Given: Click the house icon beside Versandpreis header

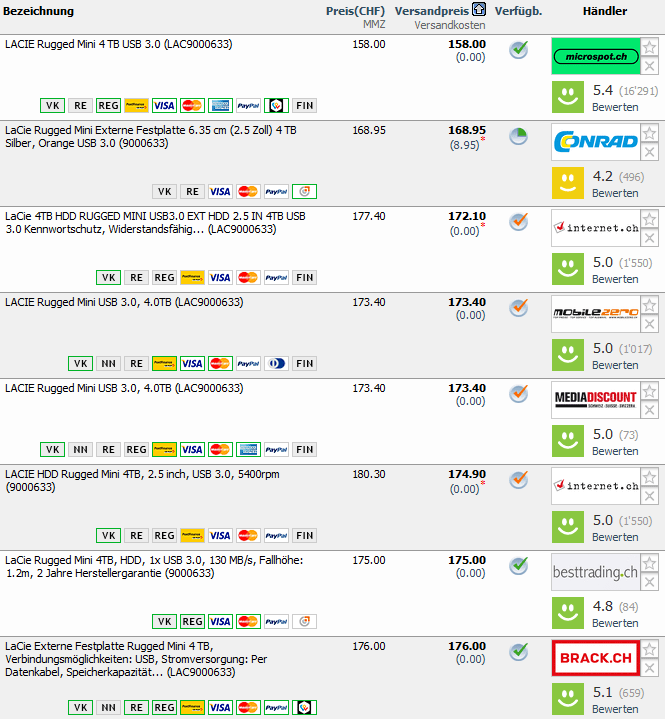Looking at the screenshot, I should pos(479,11).
